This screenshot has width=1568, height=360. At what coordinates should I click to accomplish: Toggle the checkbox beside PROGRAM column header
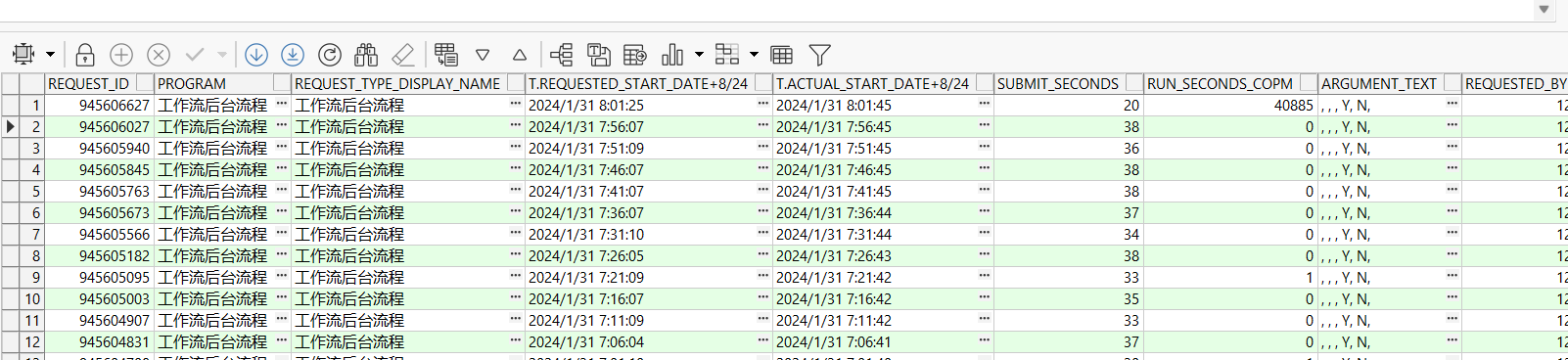282,83
